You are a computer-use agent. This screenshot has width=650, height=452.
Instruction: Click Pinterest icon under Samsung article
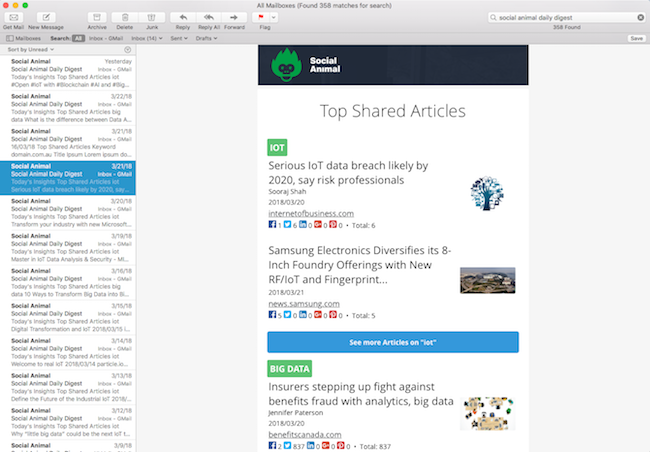[x=333, y=314]
